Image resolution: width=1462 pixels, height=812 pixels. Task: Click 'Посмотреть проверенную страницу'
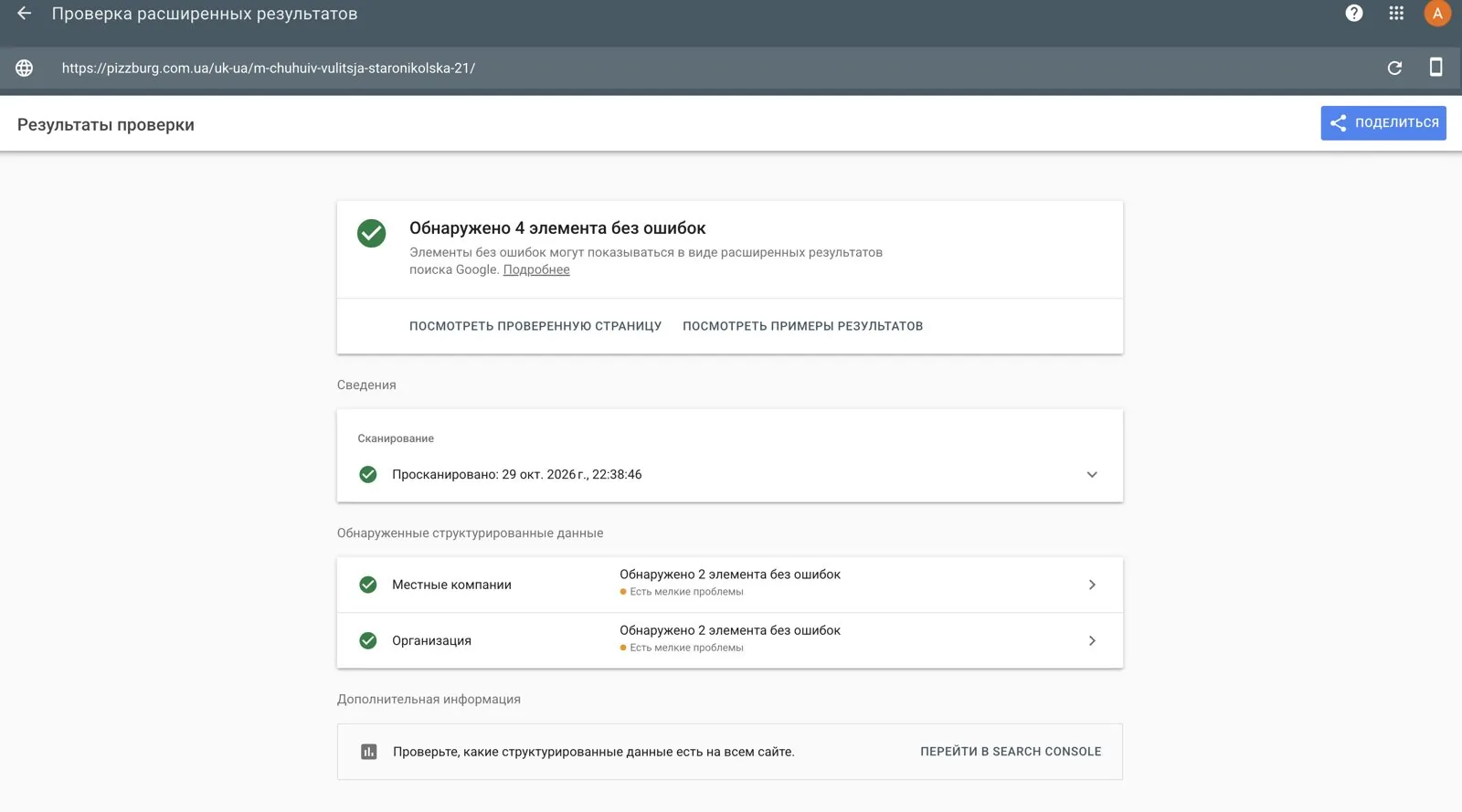(535, 326)
